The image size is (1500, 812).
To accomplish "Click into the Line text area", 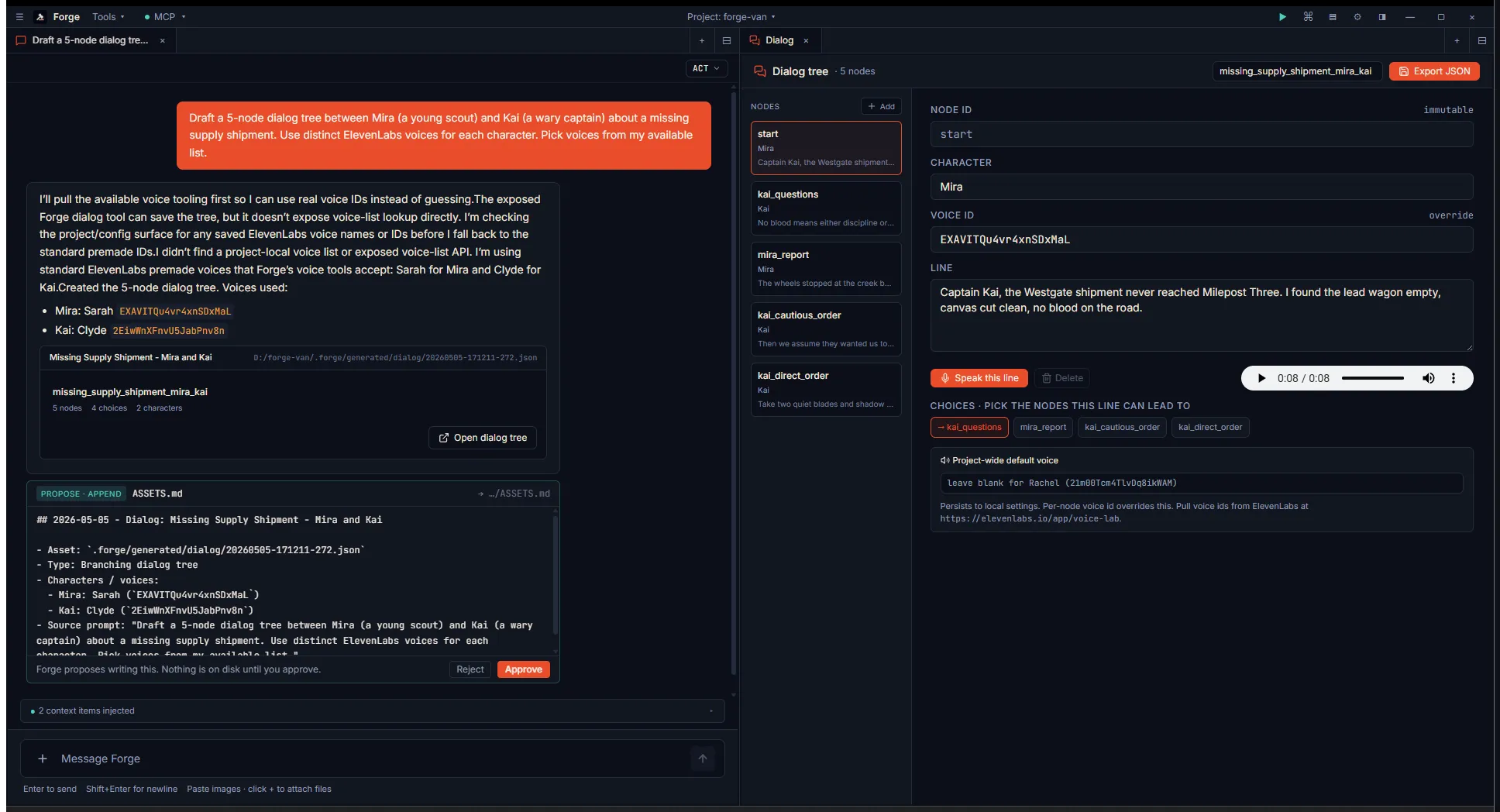I will click(x=1202, y=315).
